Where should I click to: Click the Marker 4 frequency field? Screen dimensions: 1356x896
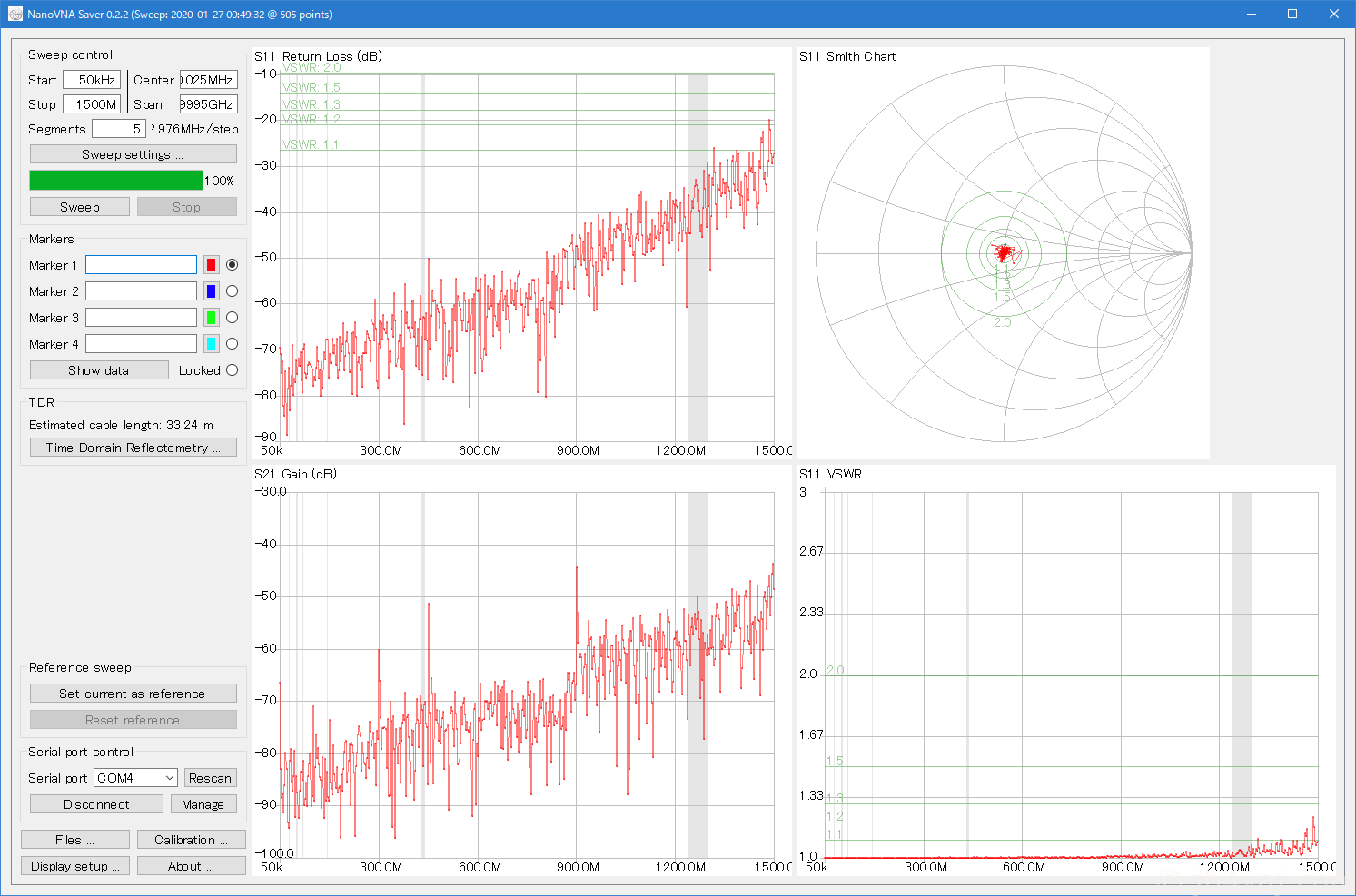point(142,344)
